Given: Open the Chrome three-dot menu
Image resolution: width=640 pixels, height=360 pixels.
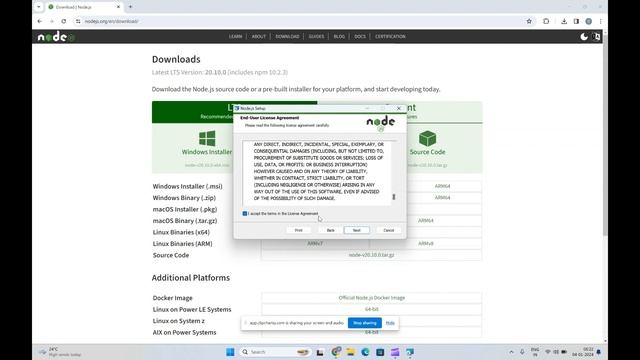Looking at the screenshot, I should (x=600, y=21).
